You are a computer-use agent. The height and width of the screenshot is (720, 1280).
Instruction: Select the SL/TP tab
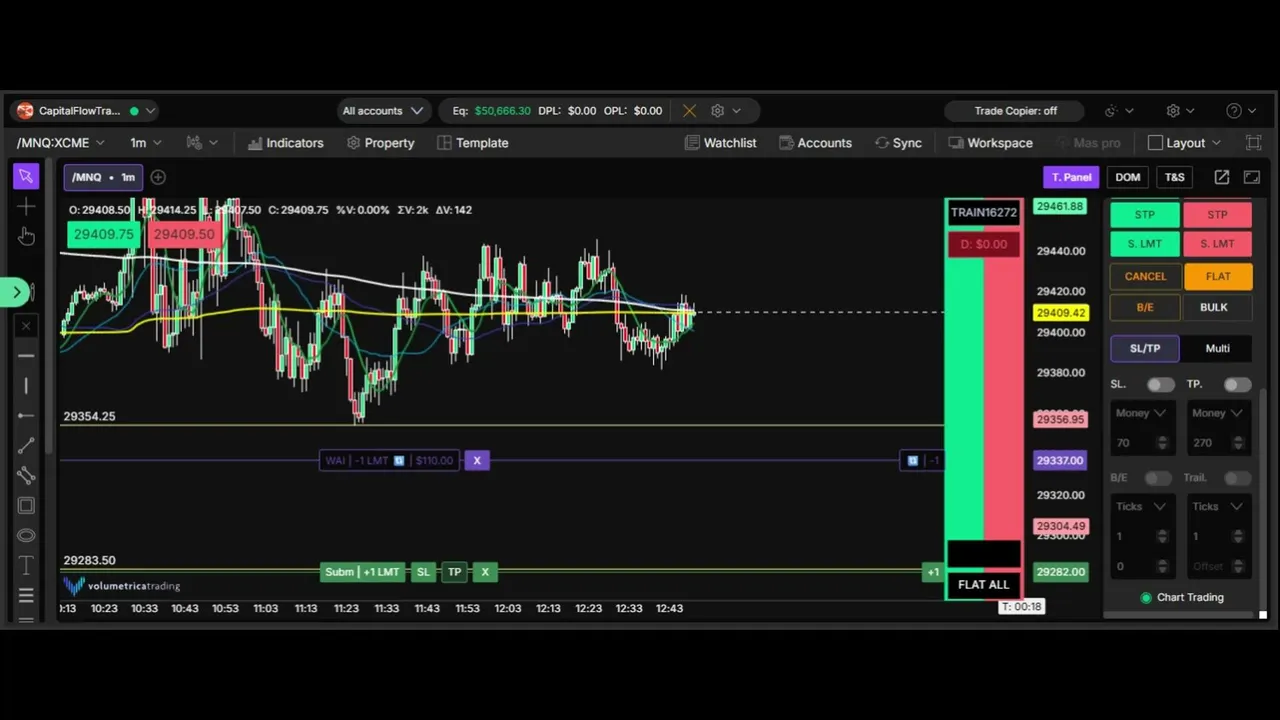[x=1145, y=348]
